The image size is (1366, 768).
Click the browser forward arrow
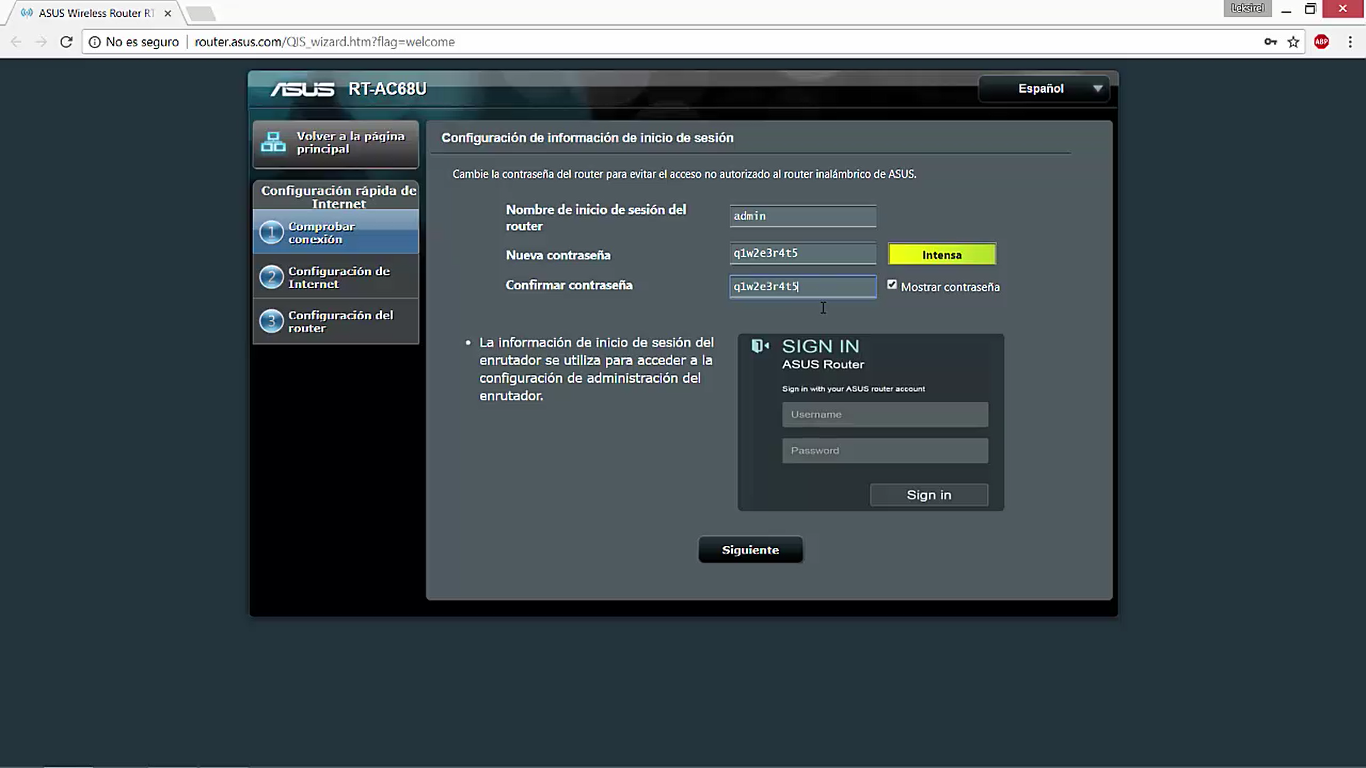pos(41,42)
